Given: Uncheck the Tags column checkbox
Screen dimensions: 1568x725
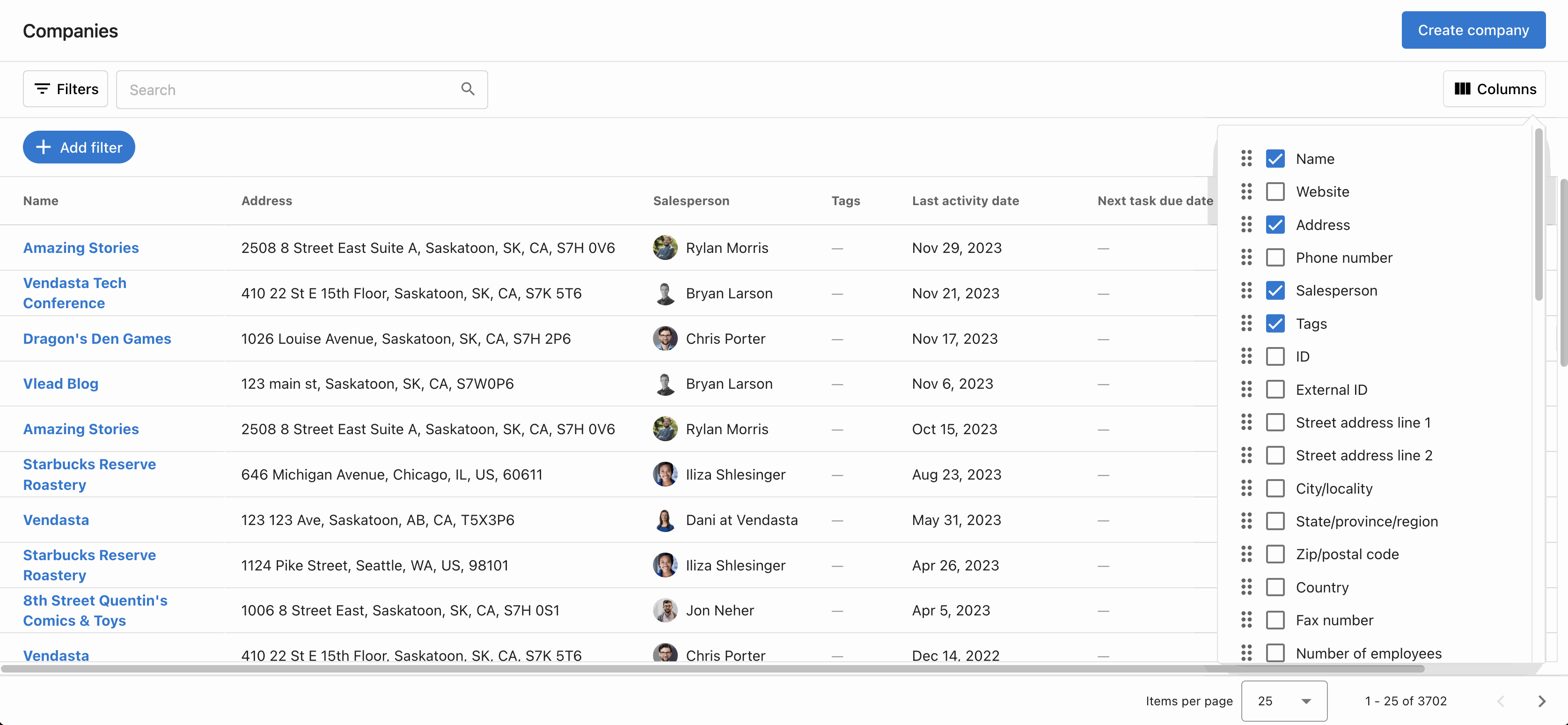Looking at the screenshot, I should pyautogui.click(x=1275, y=323).
